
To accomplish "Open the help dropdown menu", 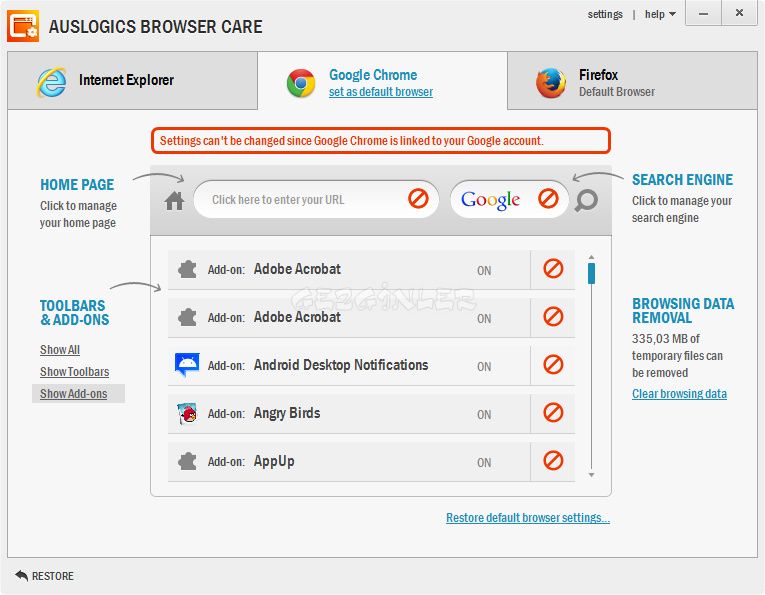I will [660, 14].
